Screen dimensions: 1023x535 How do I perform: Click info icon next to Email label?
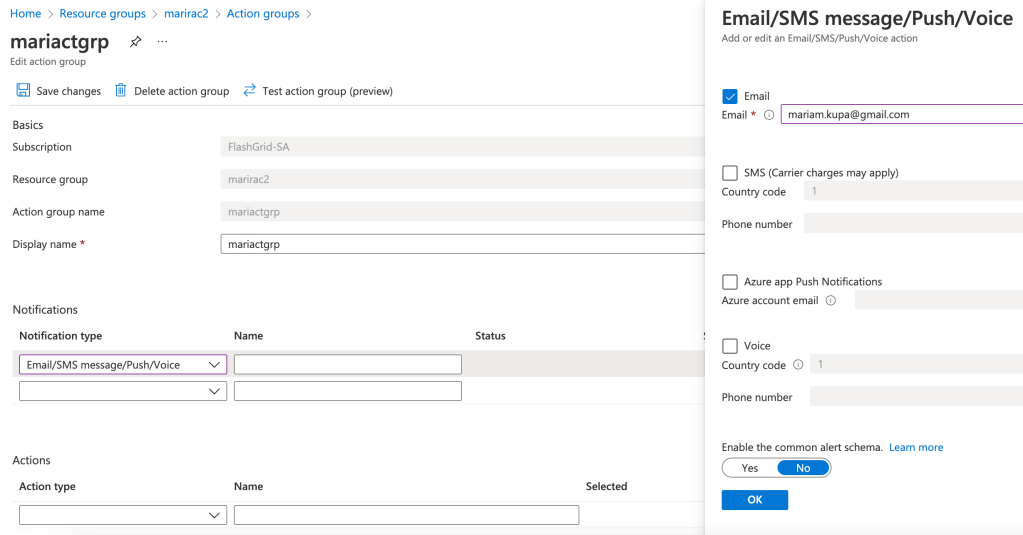coord(769,115)
